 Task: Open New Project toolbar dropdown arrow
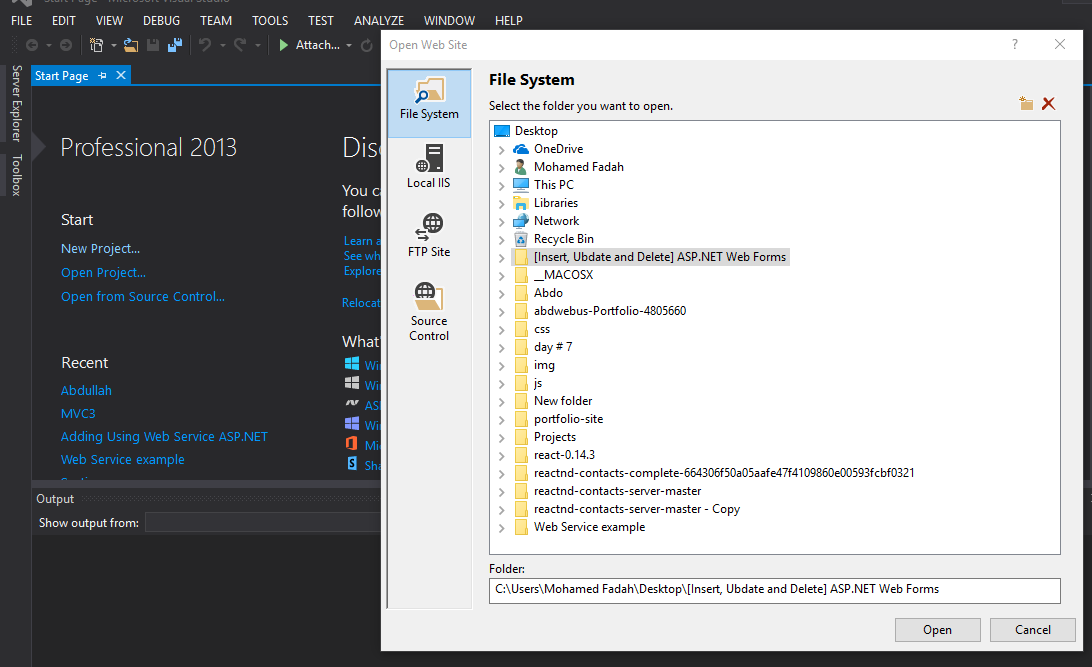pos(114,45)
